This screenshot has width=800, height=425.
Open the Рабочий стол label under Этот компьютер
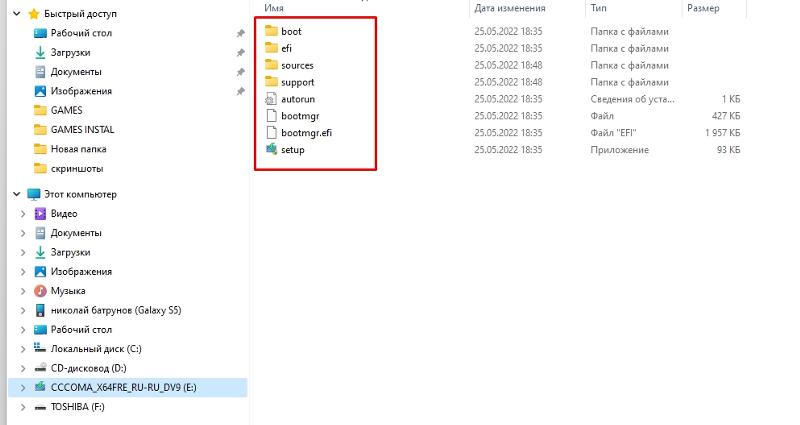[x=81, y=330]
